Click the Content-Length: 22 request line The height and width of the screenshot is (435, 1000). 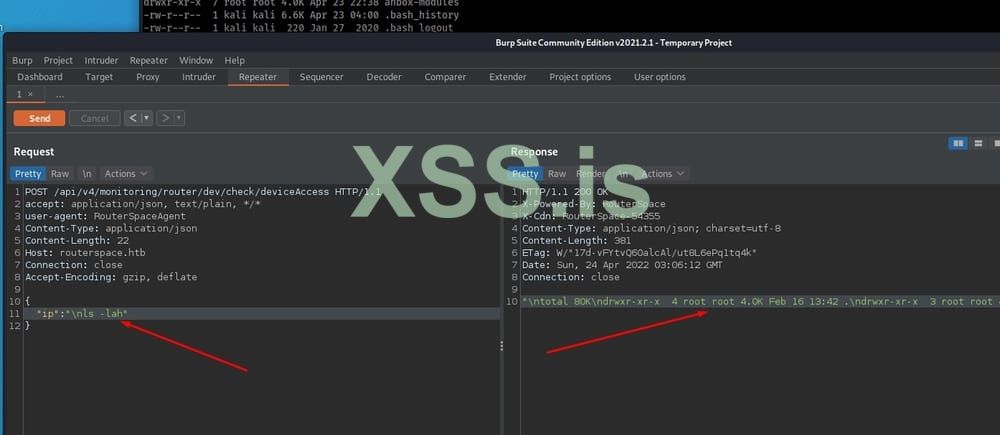[77, 240]
